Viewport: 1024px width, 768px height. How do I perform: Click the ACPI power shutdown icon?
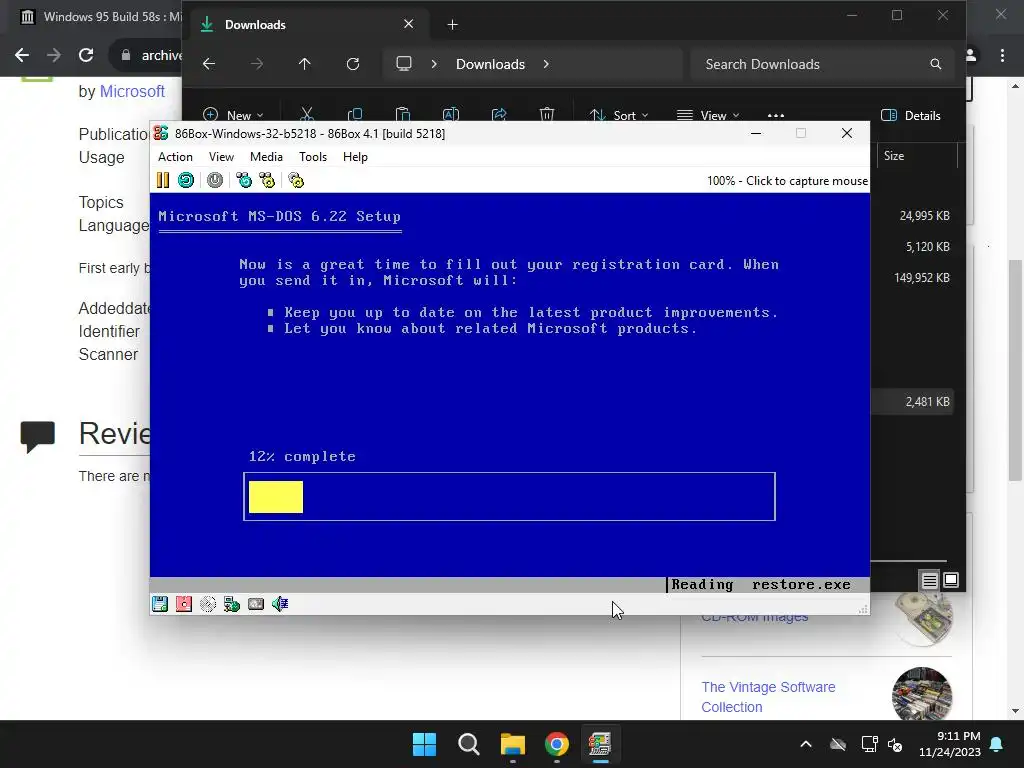pyautogui.click(x=215, y=180)
